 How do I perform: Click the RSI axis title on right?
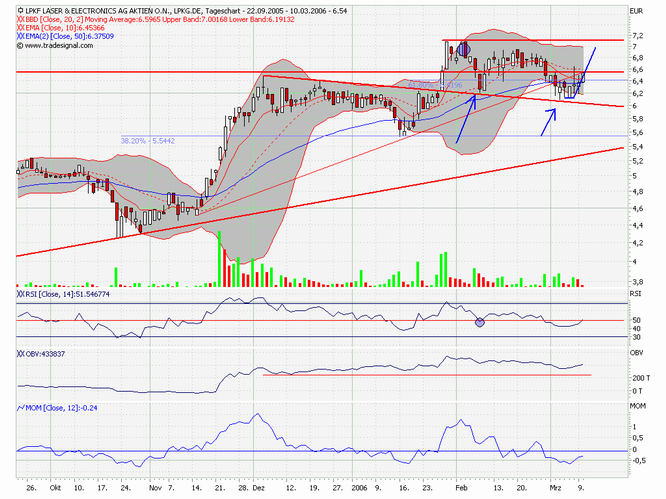(635, 293)
